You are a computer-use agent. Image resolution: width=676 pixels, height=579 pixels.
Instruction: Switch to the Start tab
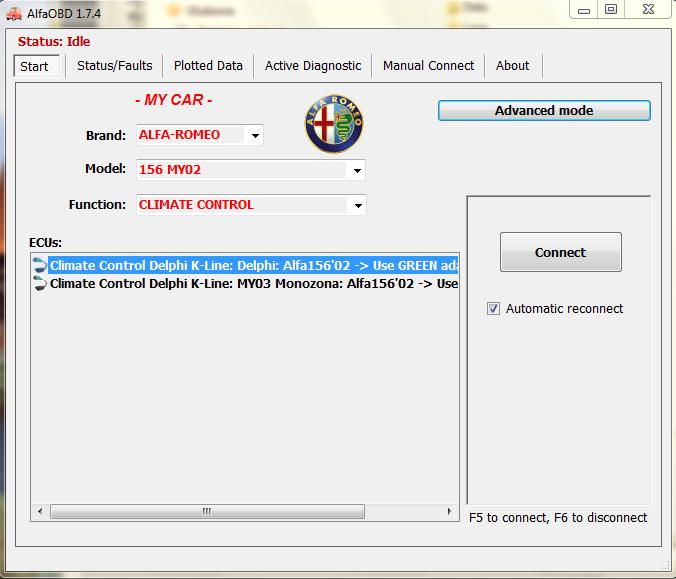(x=37, y=66)
